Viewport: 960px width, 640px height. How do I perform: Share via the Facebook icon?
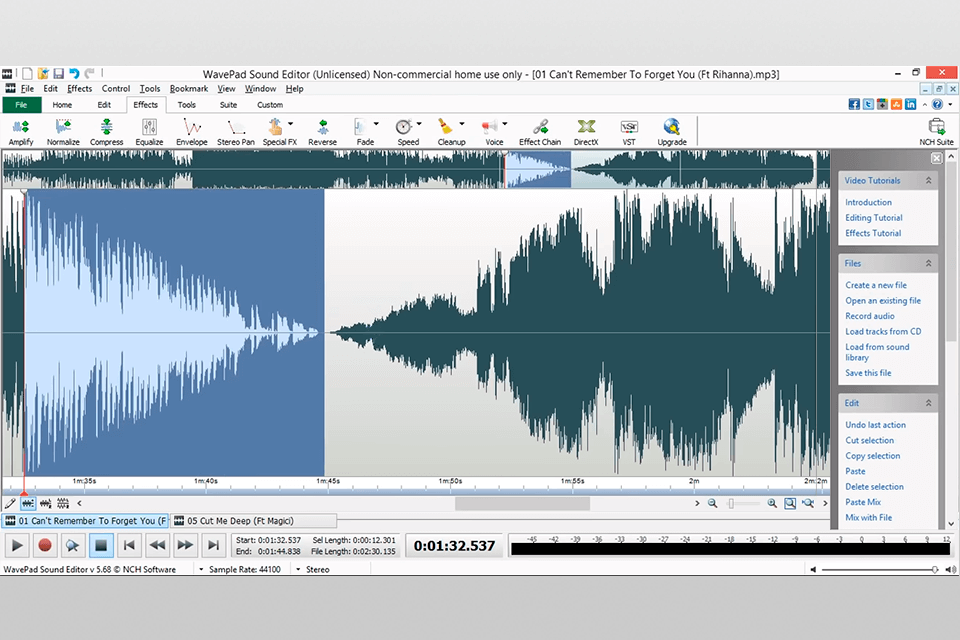(854, 104)
